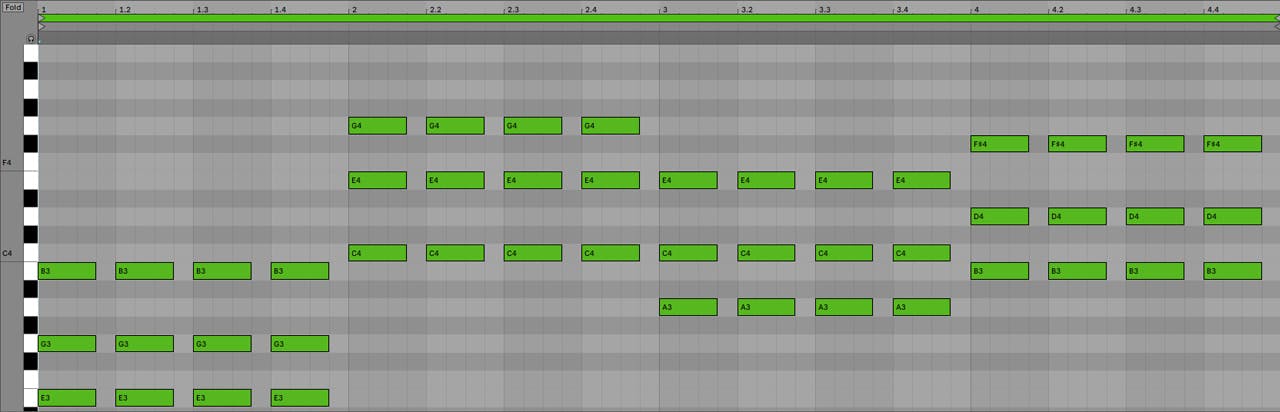This screenshot has height=412, width=1280.
Task: Toggle the Fold button
Action: 13,7
